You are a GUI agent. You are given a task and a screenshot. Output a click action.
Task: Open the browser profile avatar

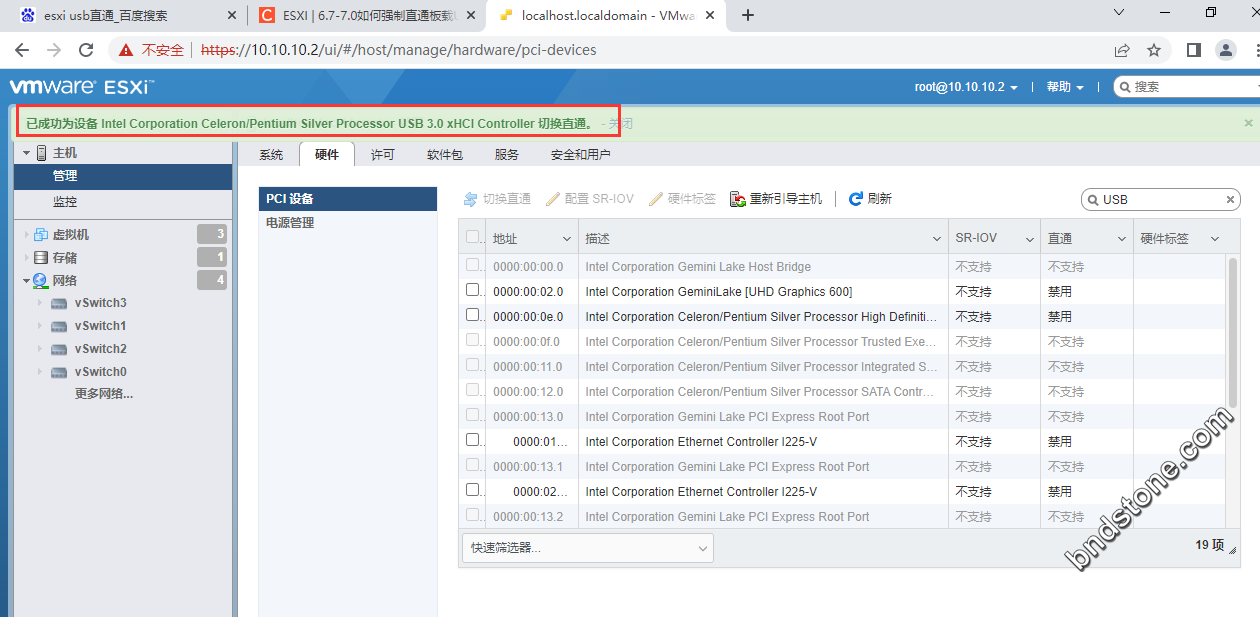point(1226,50)
